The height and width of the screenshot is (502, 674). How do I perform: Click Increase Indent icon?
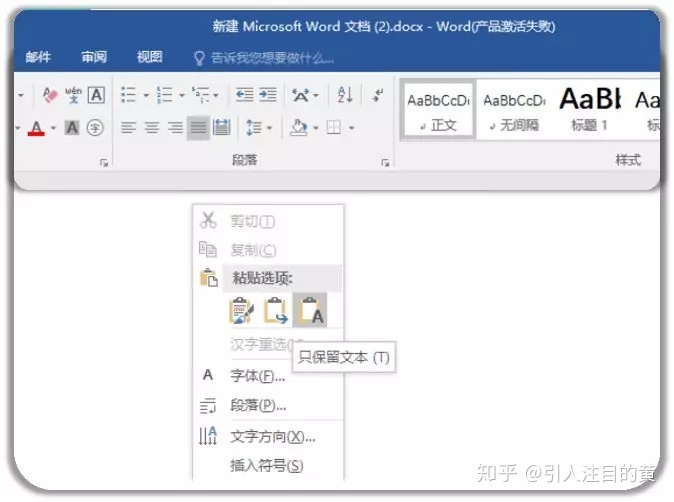click(x=268, y=95)
